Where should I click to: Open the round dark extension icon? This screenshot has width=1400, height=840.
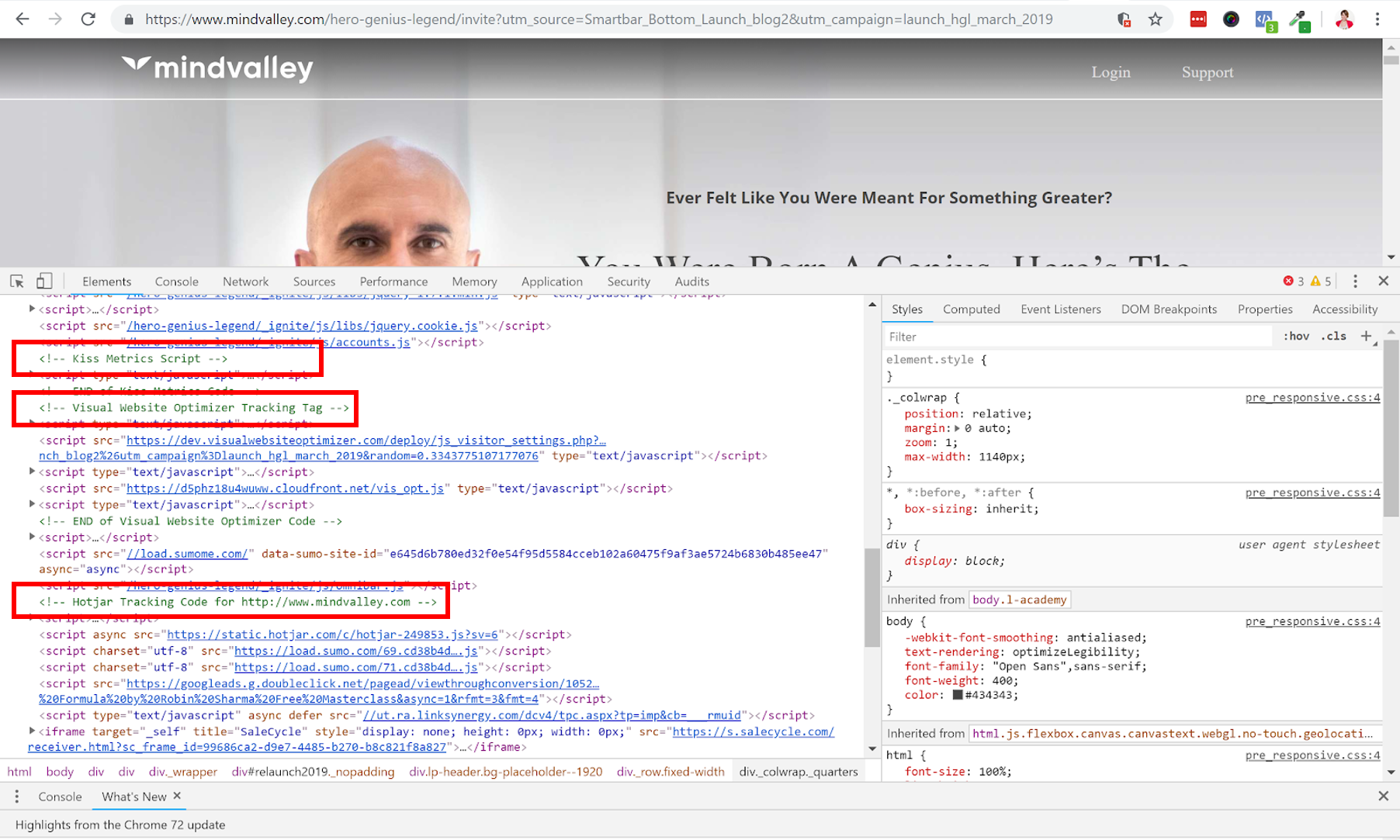point(1231,19)
